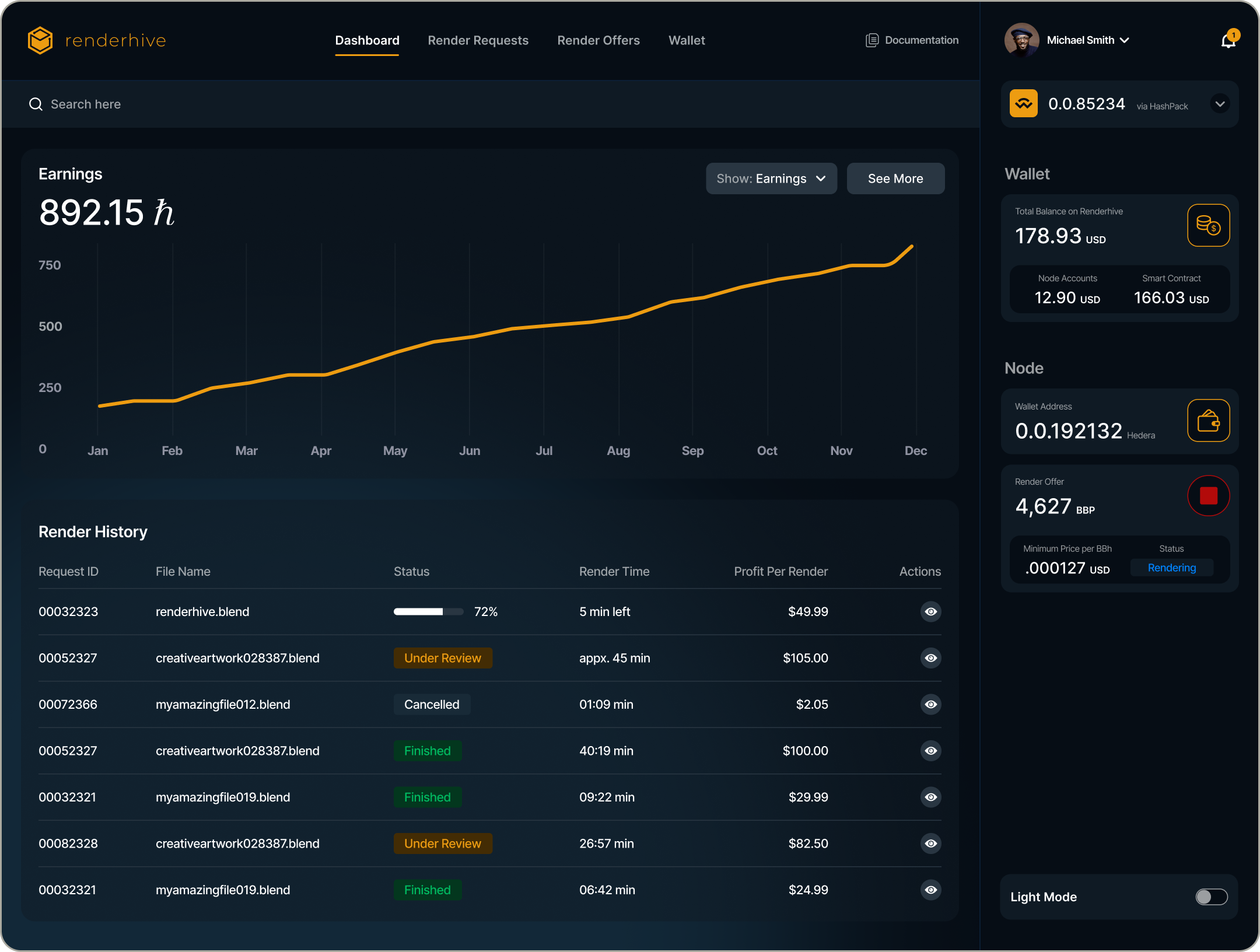Image resolution: width=1260 pixels, height=952 pixels.
Task: Stop the render offer with the red button
Action: [1209, 495]
